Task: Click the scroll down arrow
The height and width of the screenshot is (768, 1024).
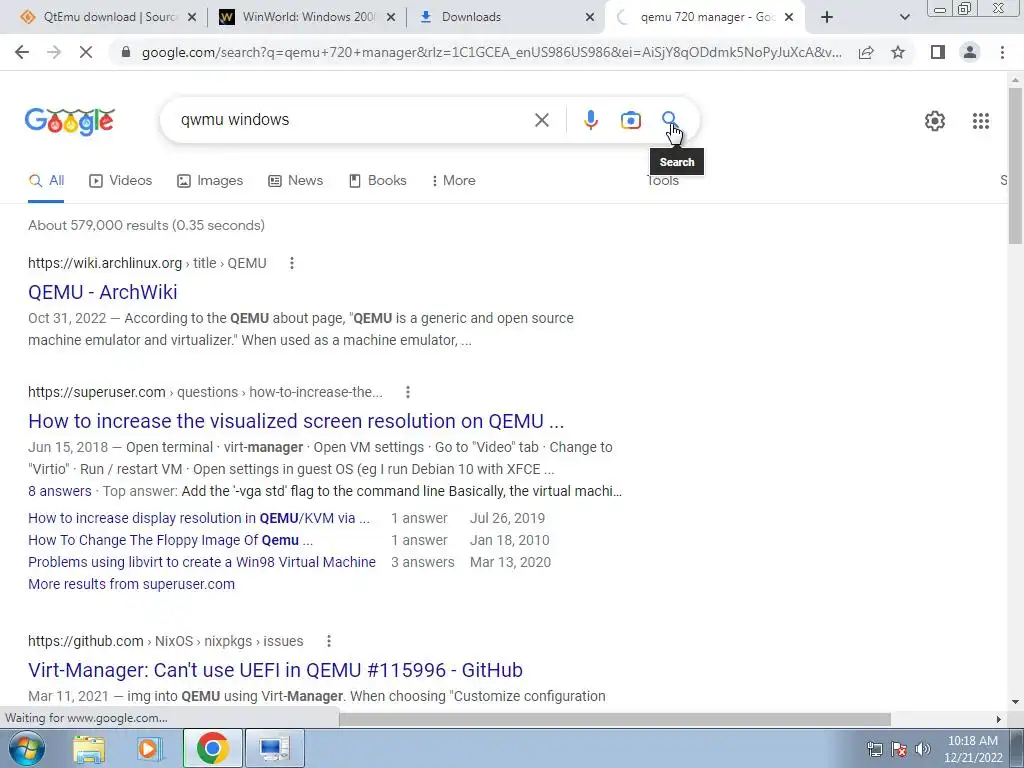Action: click(1015, 702)
